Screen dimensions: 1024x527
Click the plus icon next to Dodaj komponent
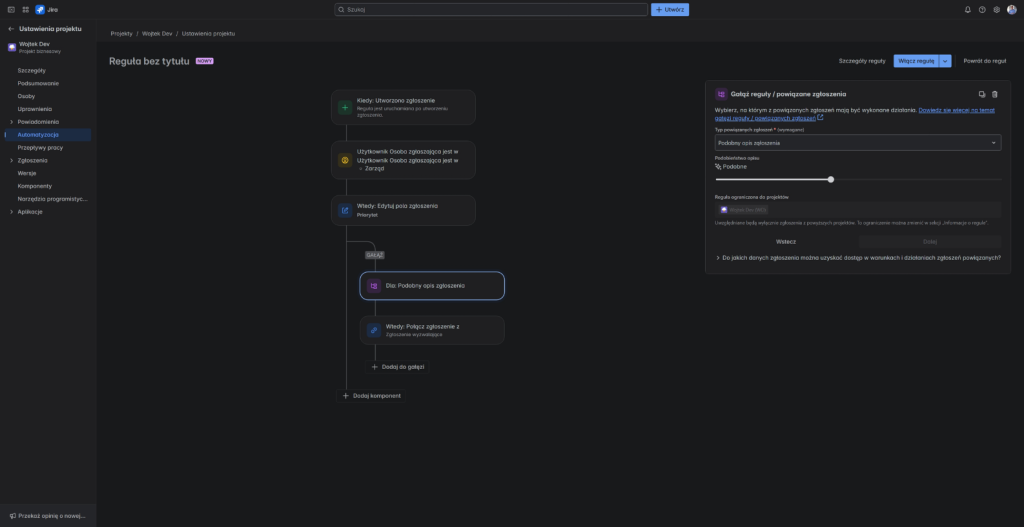(x=345, y=396)
